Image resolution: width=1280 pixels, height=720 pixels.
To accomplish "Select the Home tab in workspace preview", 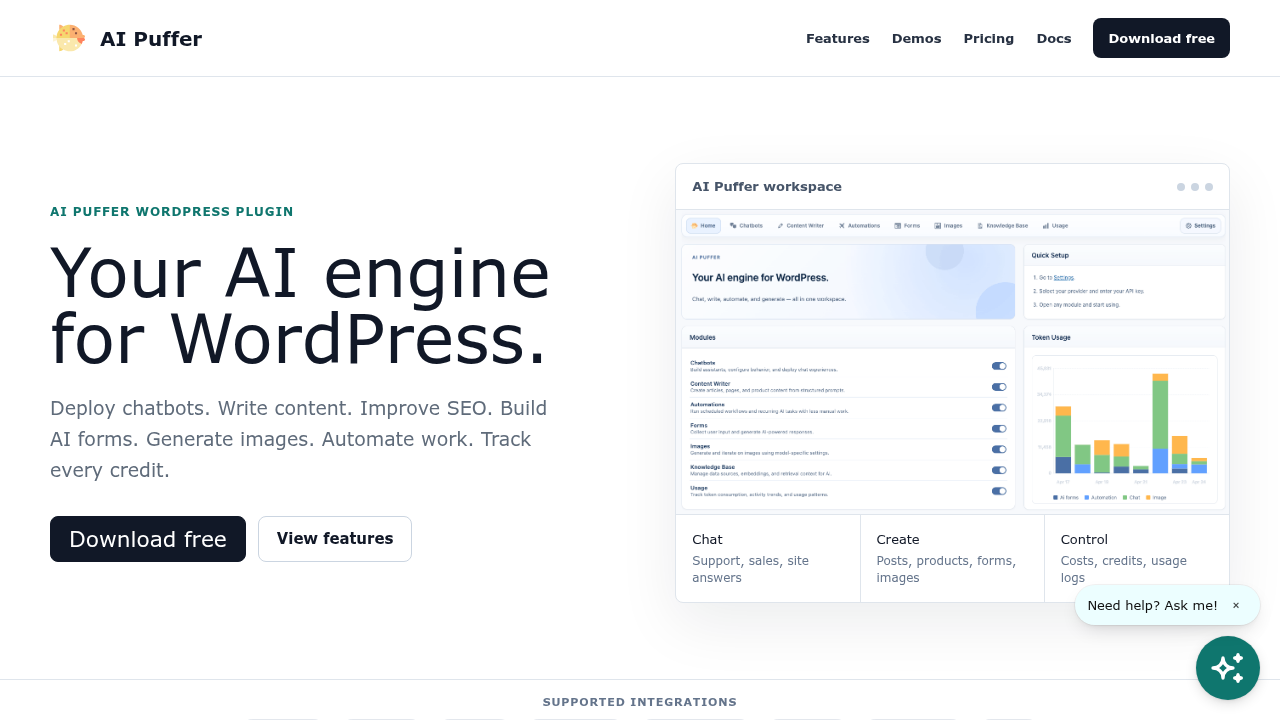I will [x=703, y=226].
